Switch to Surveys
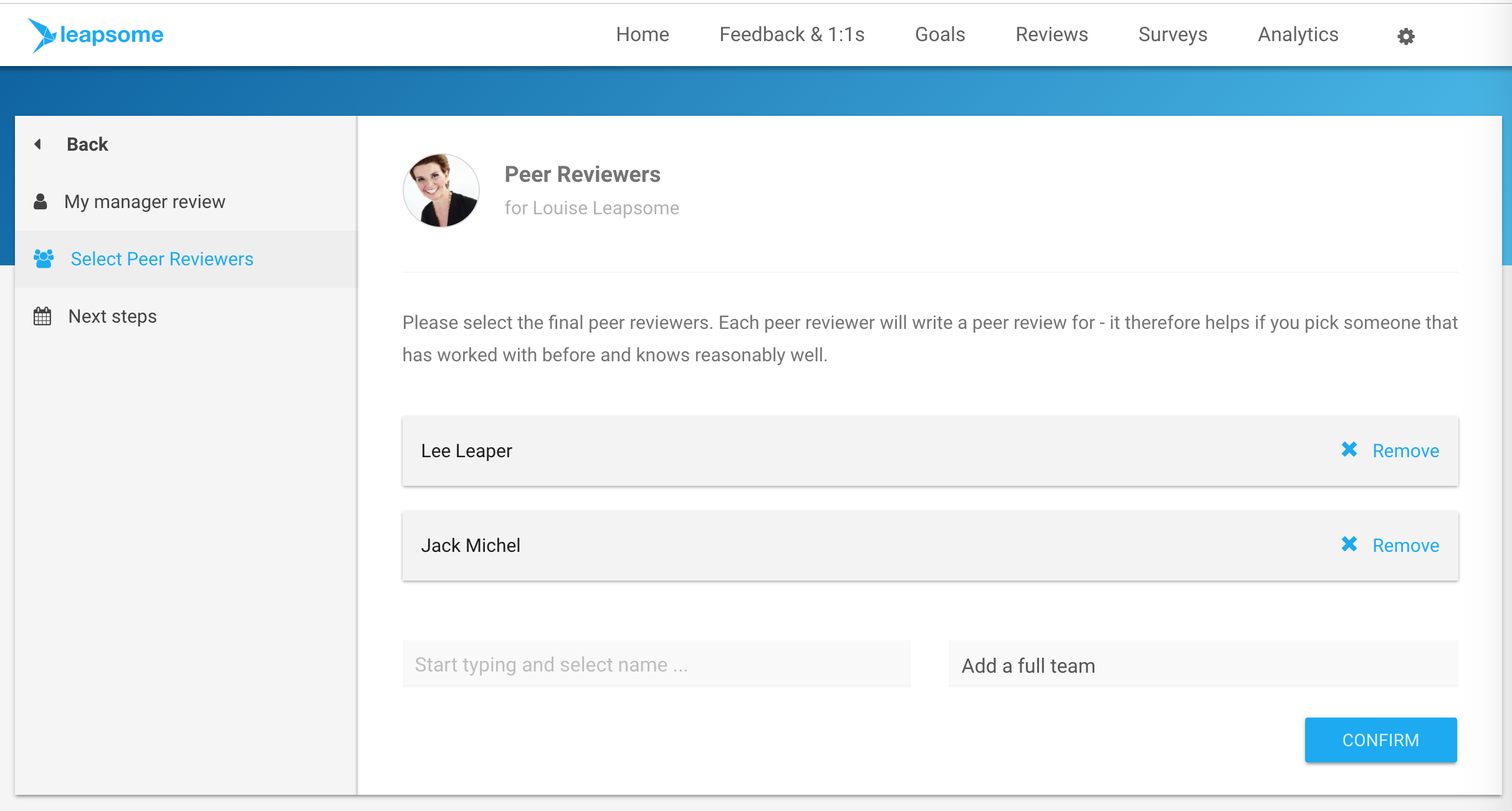 (1173, 34)
